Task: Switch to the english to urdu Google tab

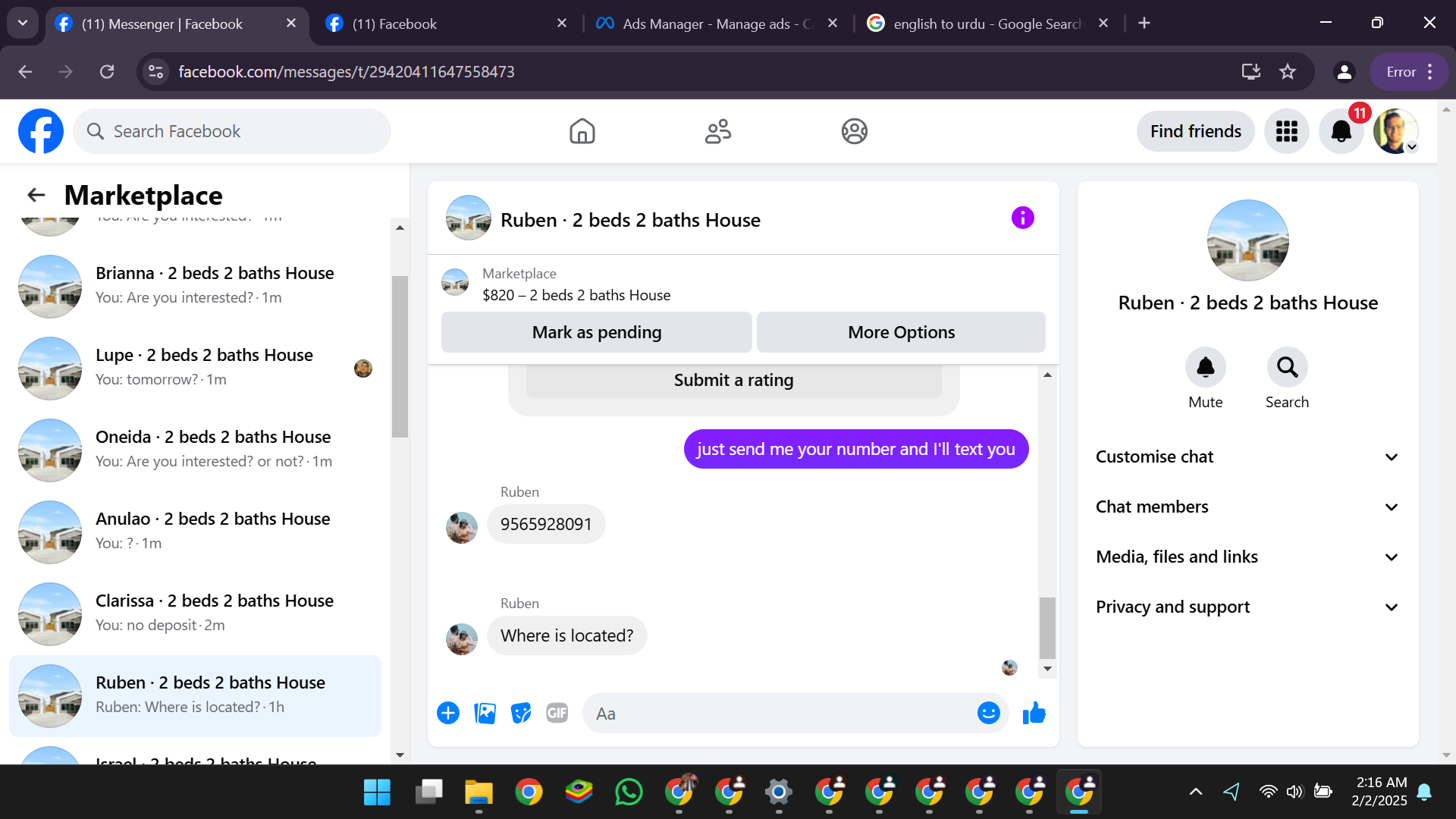Action: (x=986, y=24)
